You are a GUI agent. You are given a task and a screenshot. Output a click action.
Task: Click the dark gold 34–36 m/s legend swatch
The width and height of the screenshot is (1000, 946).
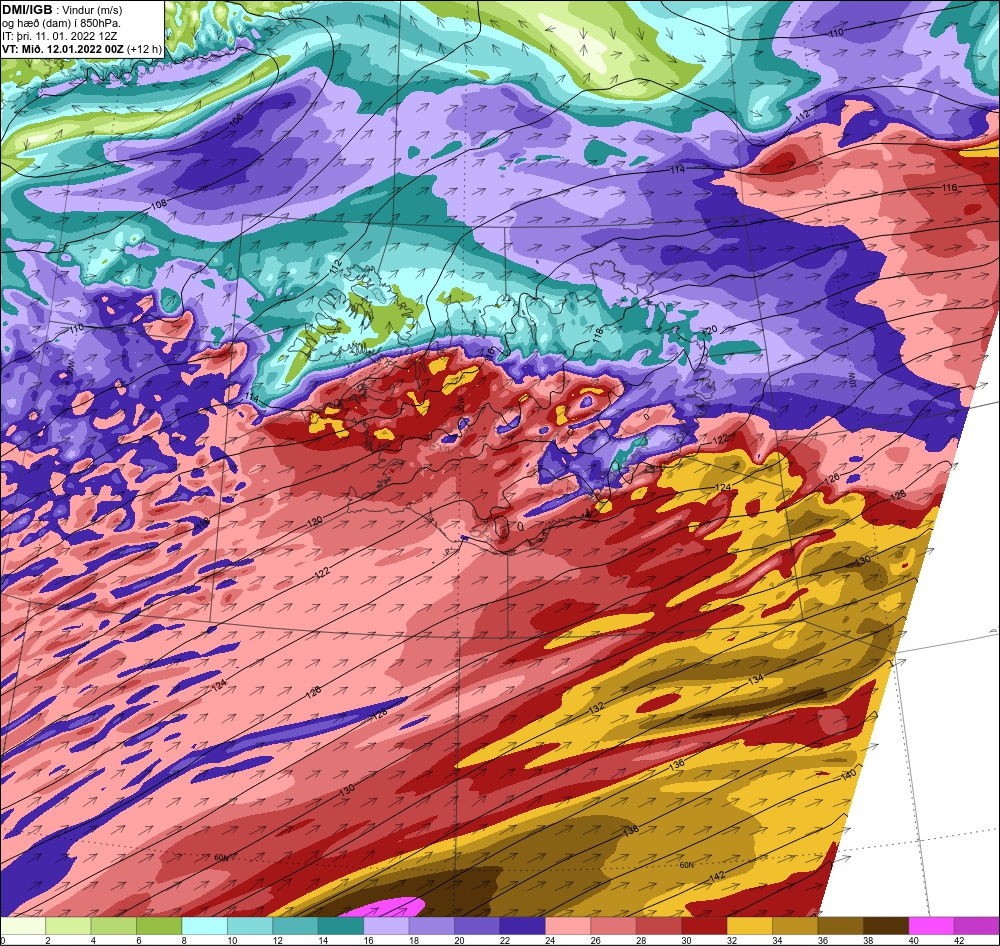[x=795, y=926]
